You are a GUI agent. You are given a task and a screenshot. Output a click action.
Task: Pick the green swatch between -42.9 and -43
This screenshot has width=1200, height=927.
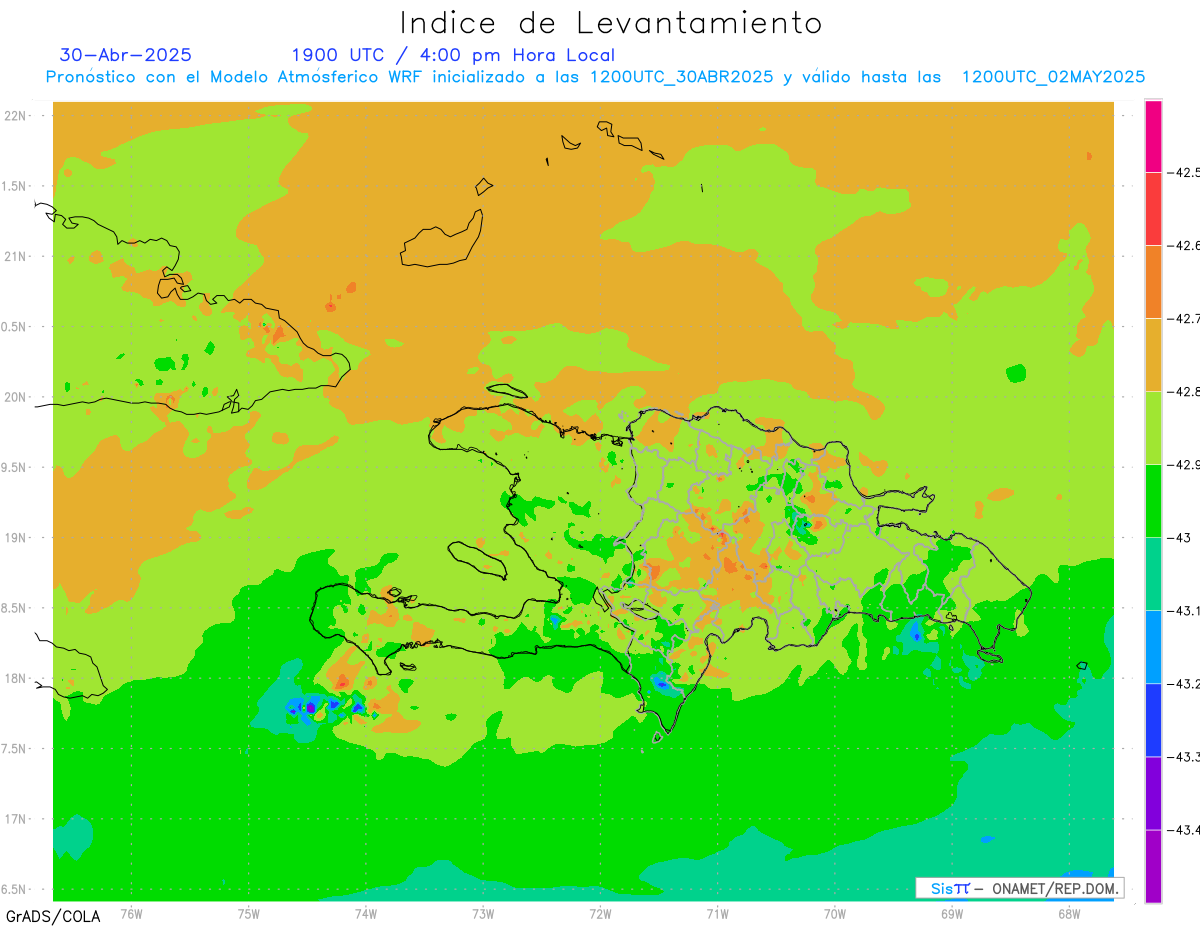tap(1153, 501)
